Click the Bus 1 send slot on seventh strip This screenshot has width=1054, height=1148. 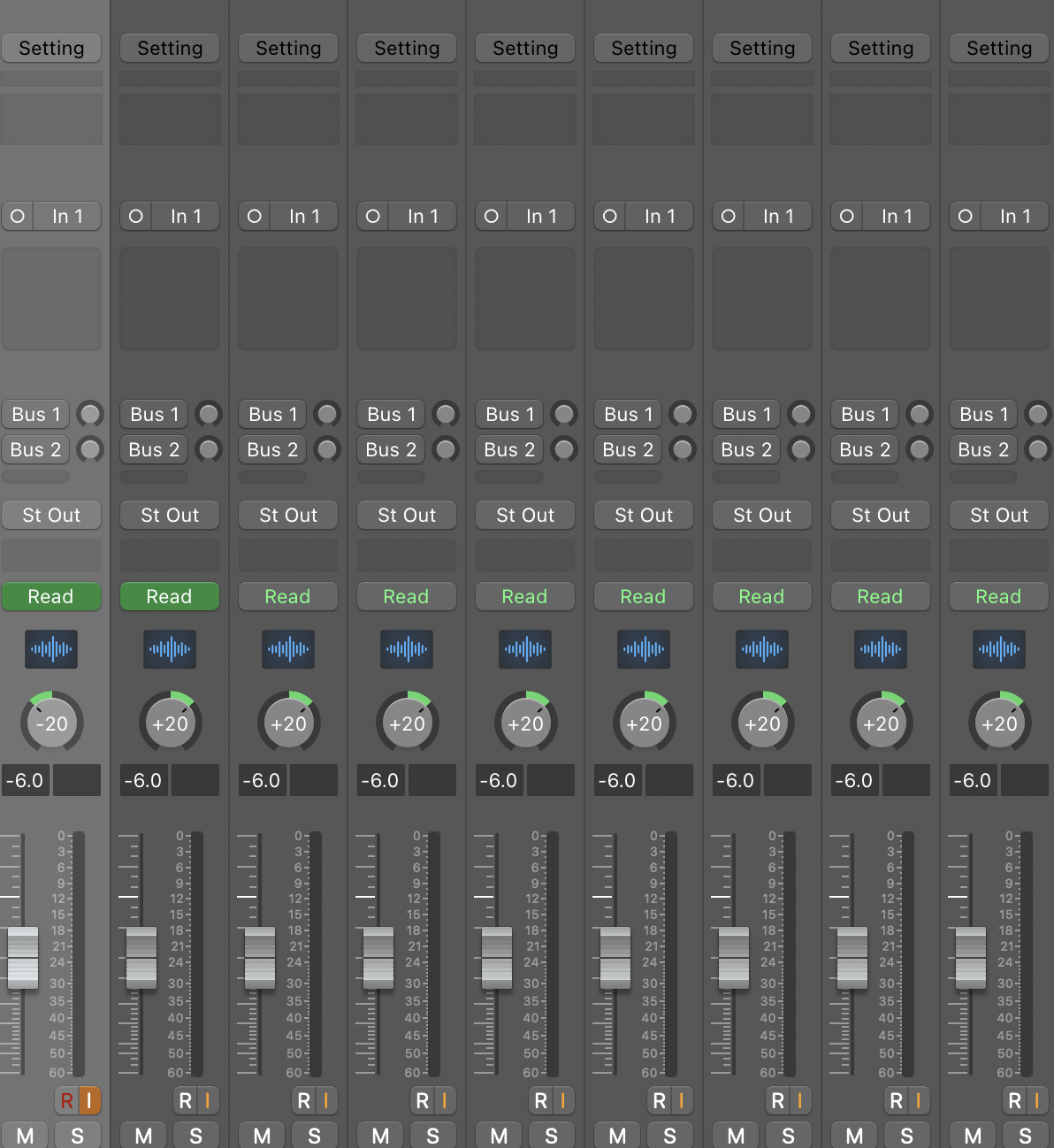747,414
